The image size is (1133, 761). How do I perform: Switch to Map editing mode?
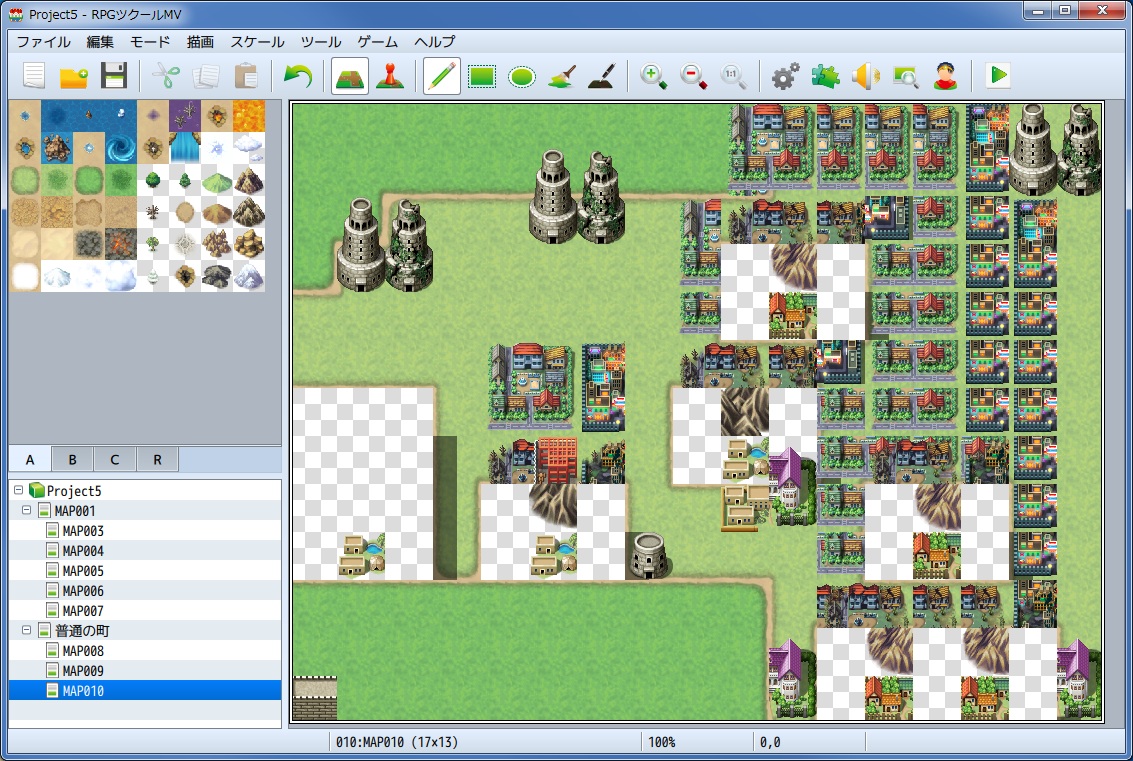pyautogui.click(x=350, y=75)
